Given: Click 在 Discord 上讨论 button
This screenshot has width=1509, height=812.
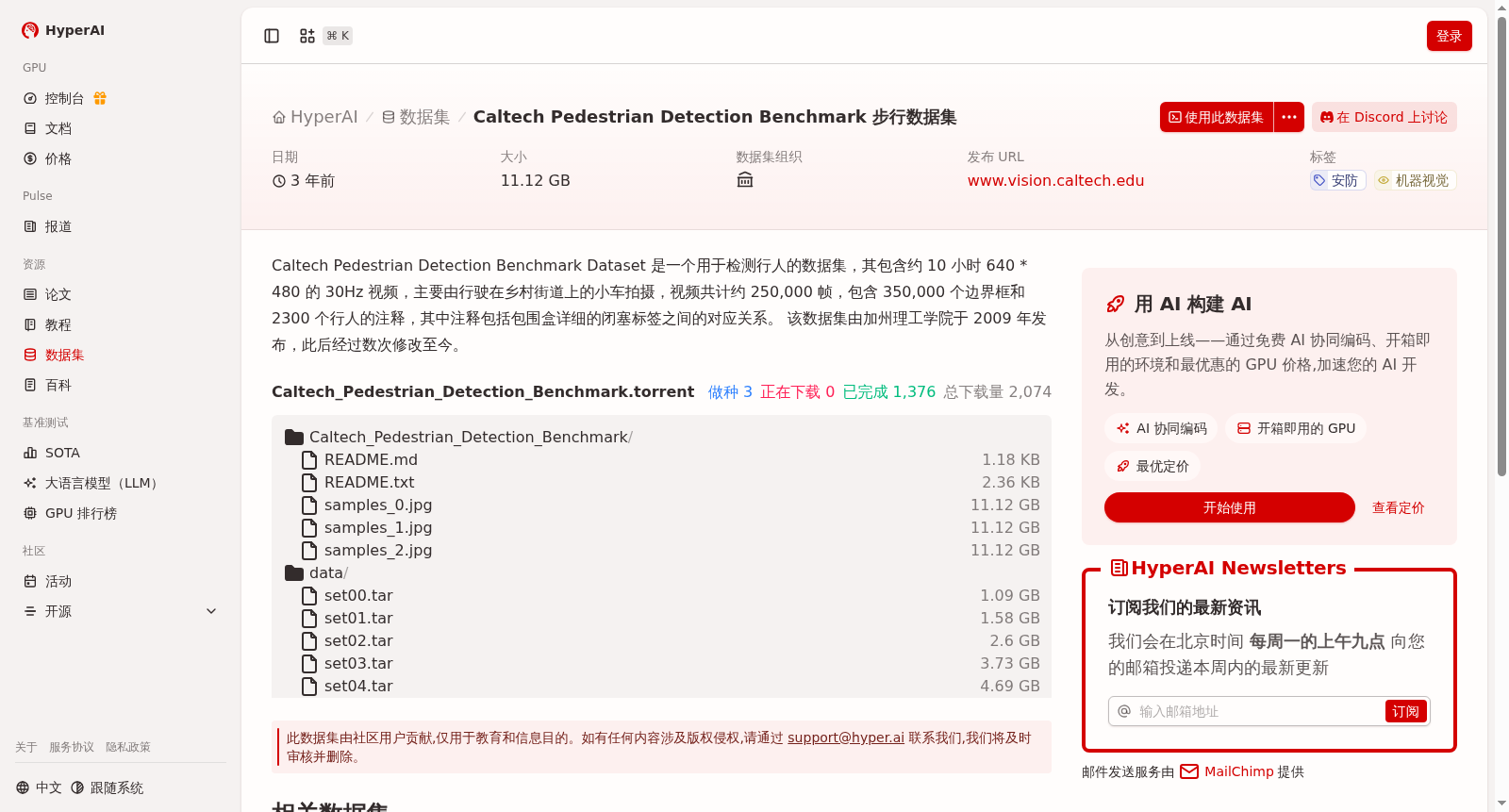Looking at the screenshot, I should point(1385,117).
